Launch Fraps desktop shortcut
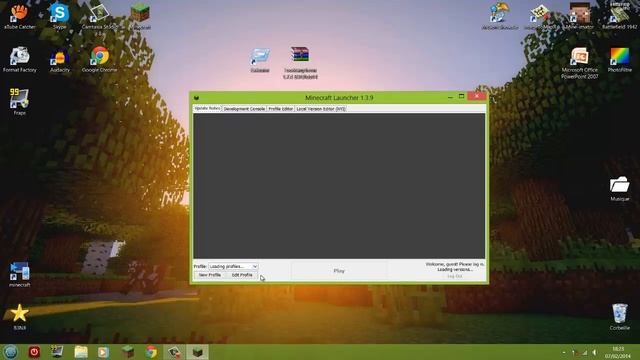640x360 pixels. (19, 102)
